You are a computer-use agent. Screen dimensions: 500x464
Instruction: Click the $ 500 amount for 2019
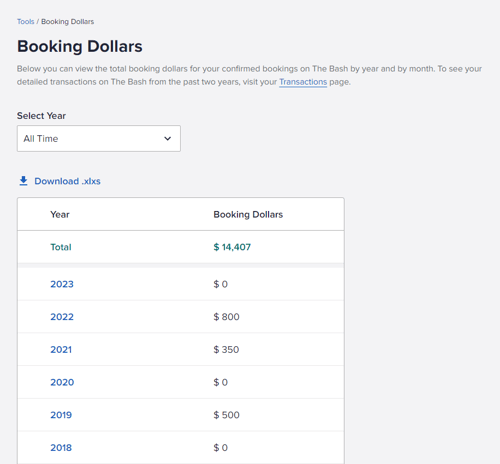pos(226,415)
